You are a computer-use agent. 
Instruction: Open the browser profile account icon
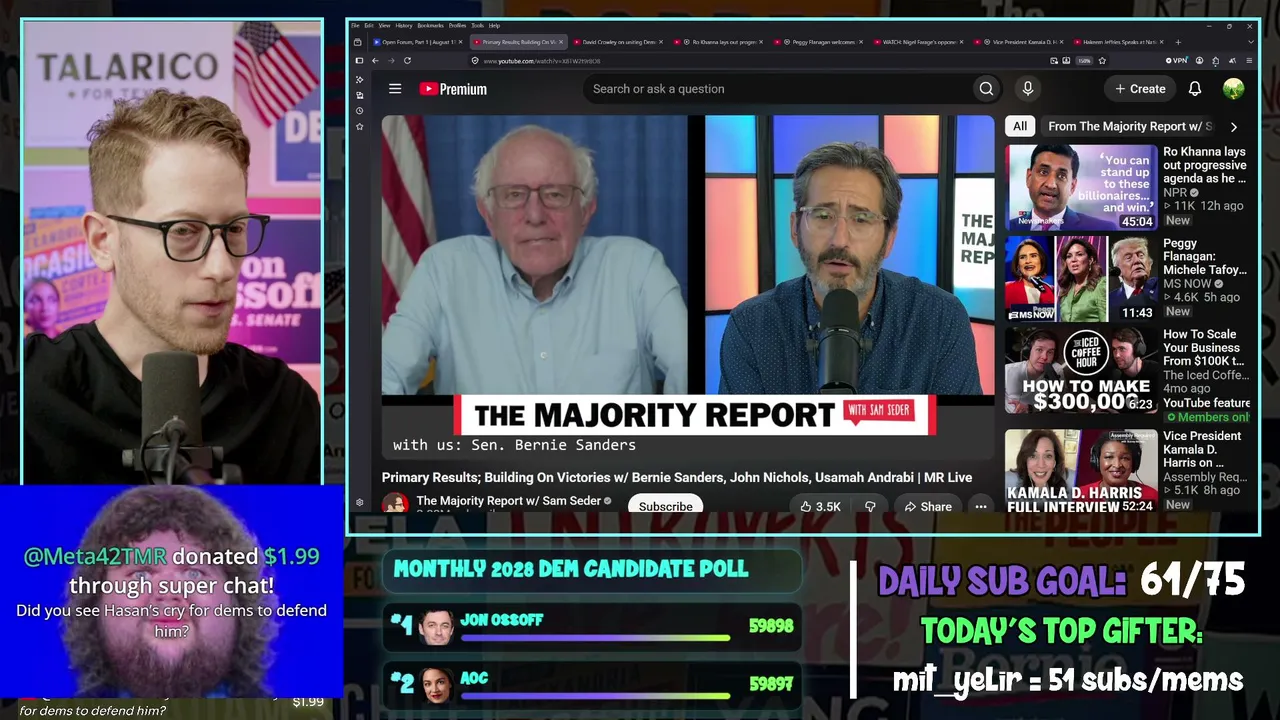(x=1199, y=61)
